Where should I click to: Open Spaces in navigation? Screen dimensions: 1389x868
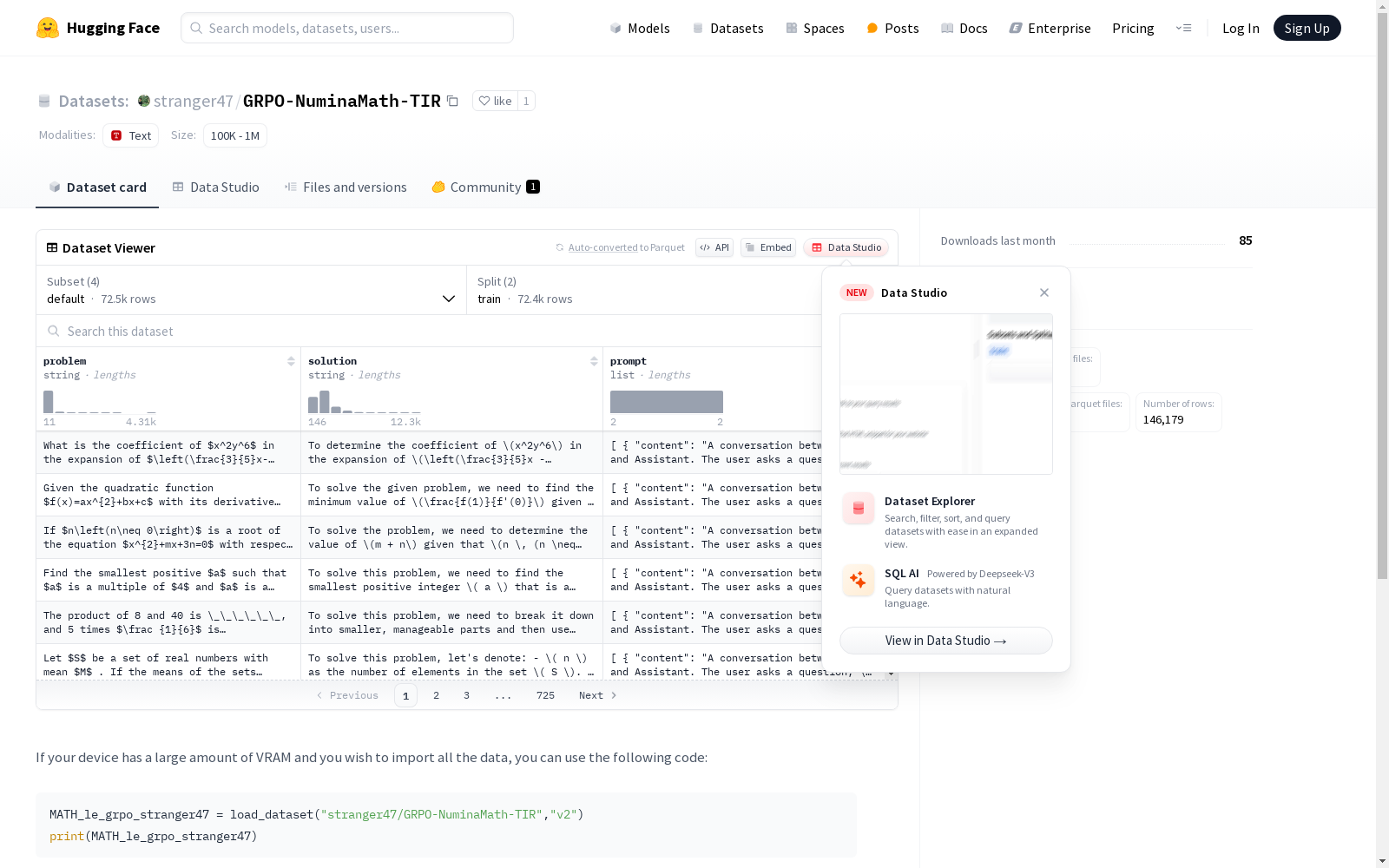(815, 28)
